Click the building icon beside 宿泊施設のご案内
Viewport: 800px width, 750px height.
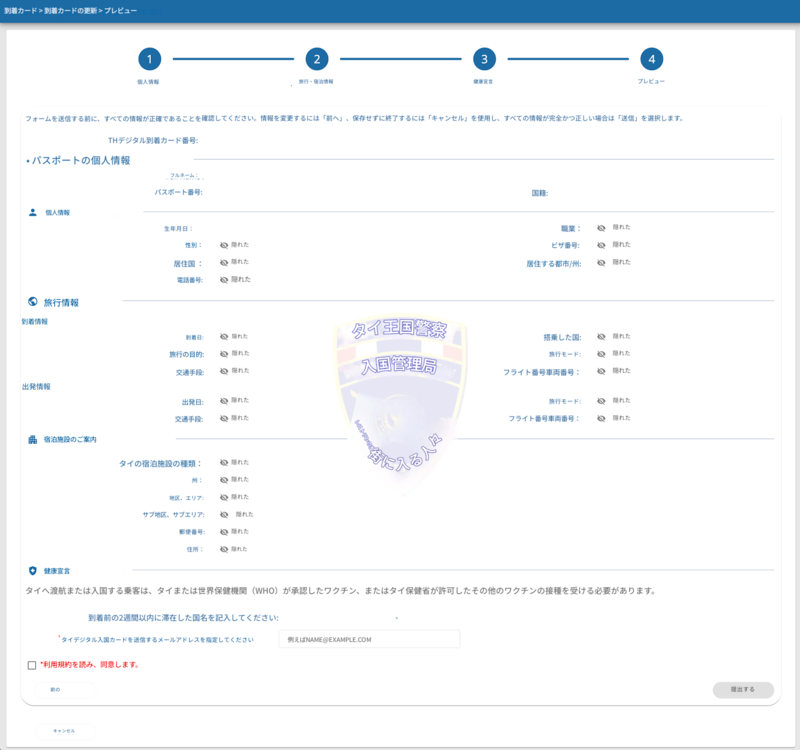33,439
